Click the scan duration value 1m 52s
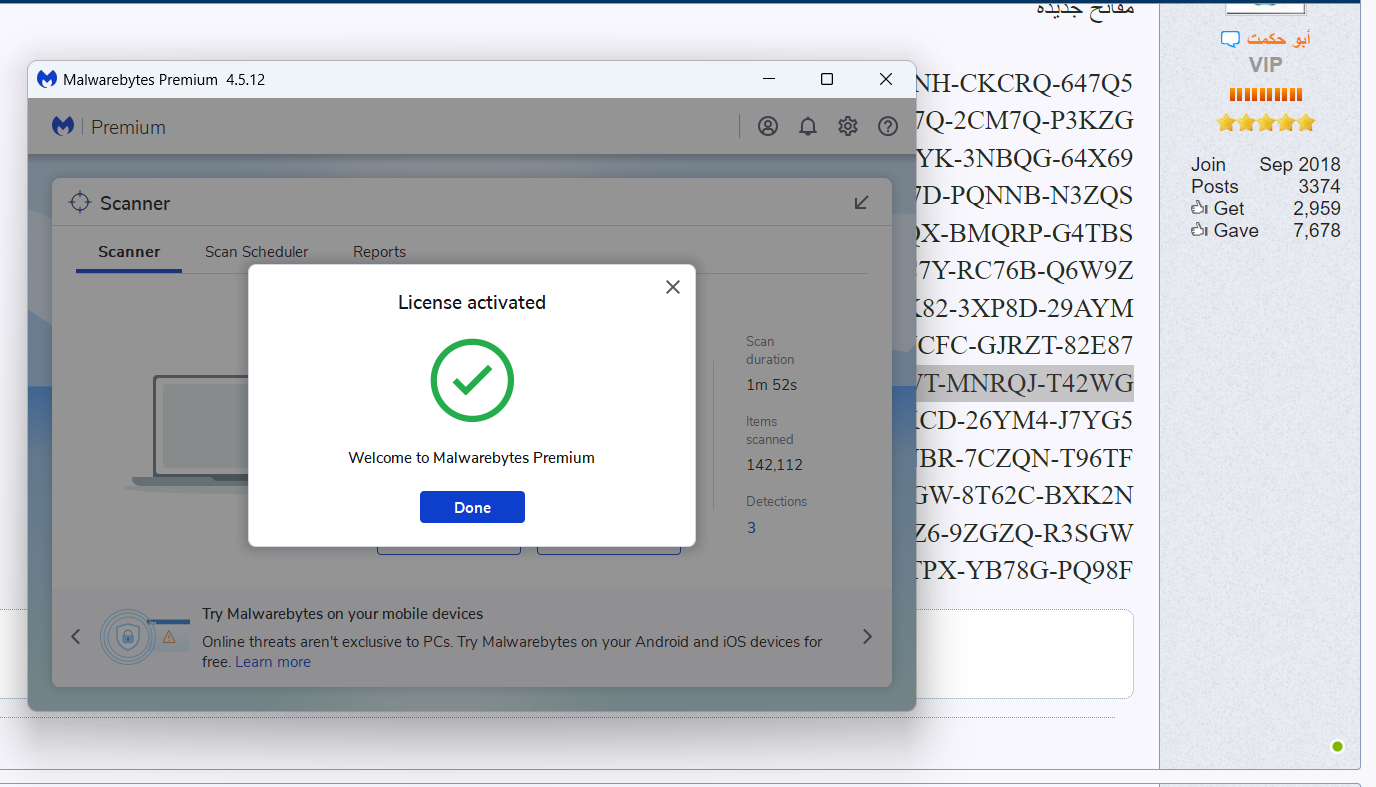 [772, 384]
